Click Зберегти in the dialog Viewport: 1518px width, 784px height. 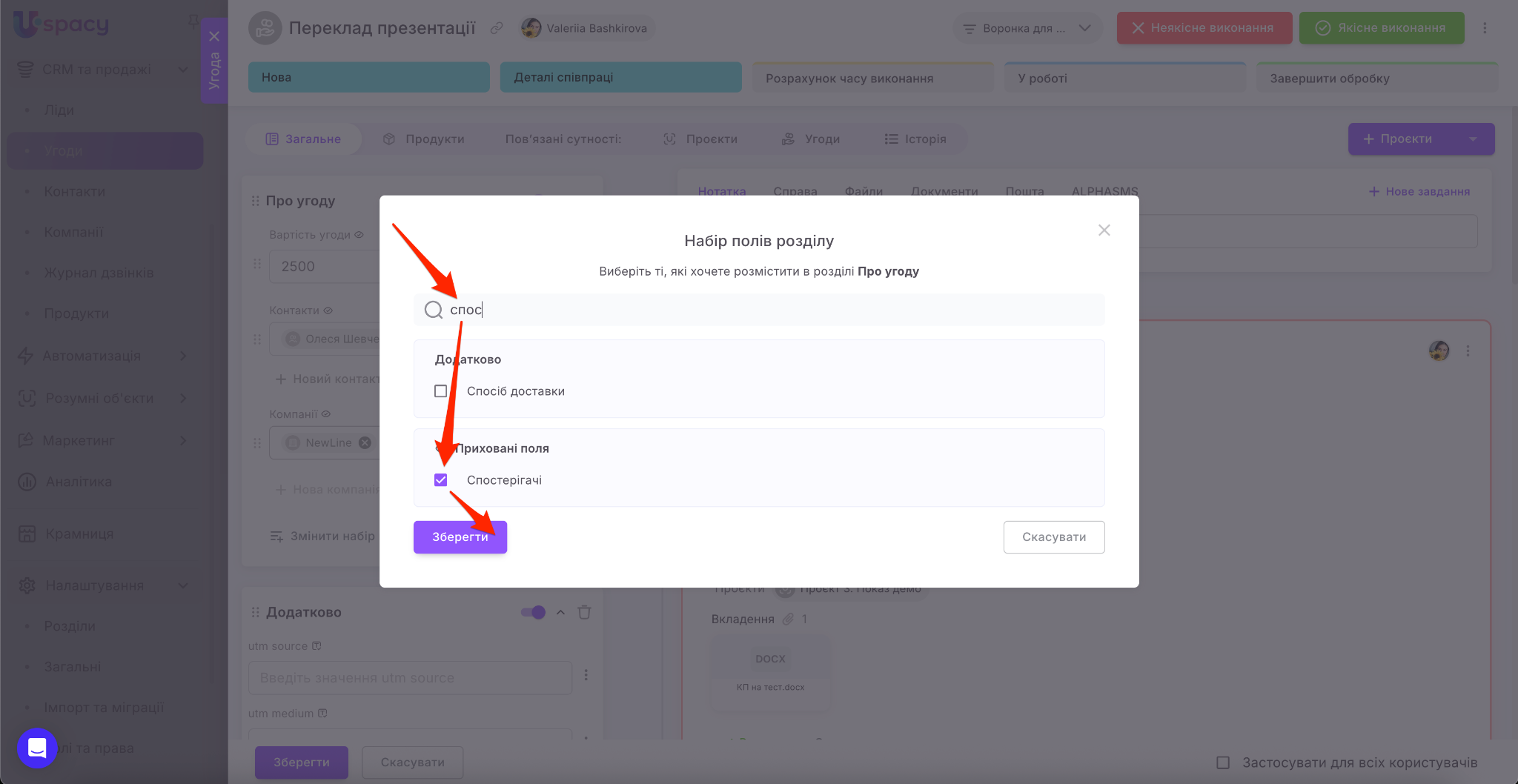(460, 537)
